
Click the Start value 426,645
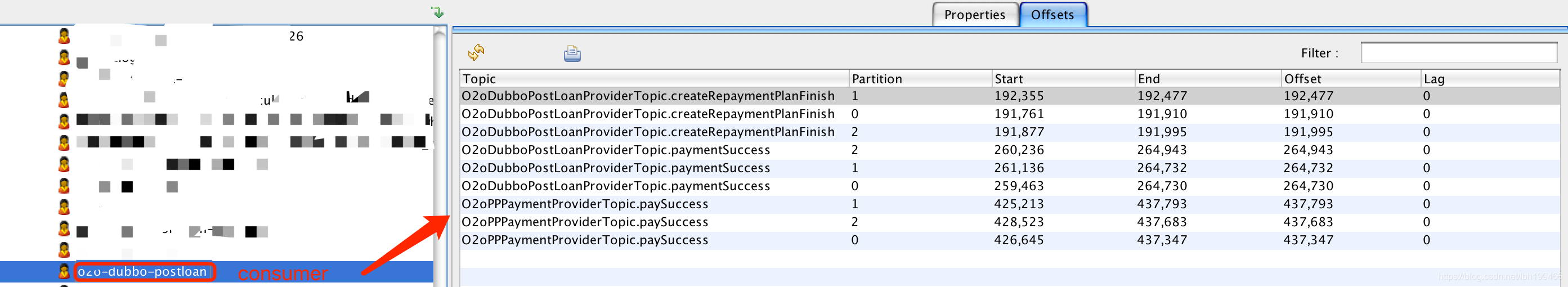click(1019, 240)
